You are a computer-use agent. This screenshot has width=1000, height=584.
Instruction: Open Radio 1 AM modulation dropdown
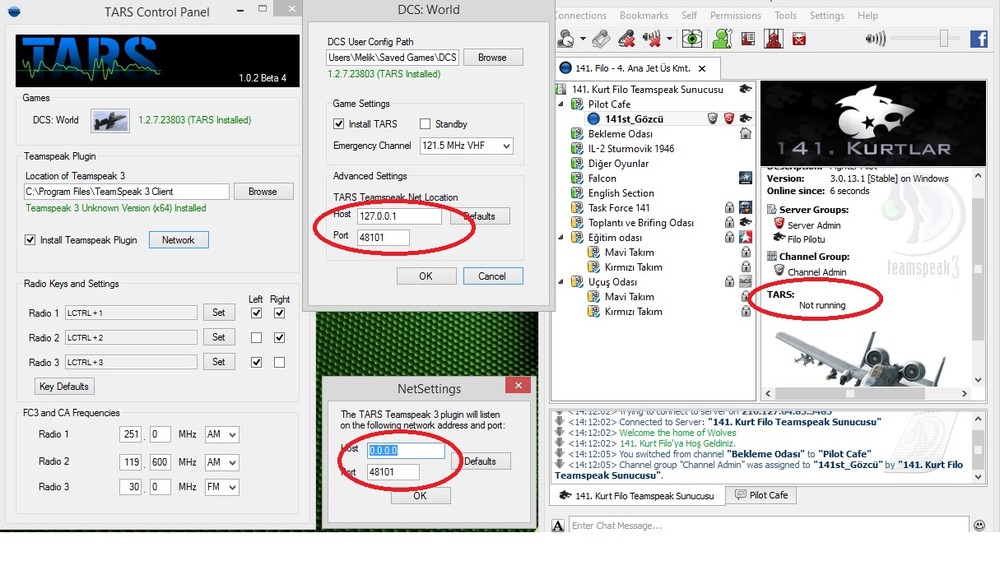pyautogui.click(x=221, y=434)
